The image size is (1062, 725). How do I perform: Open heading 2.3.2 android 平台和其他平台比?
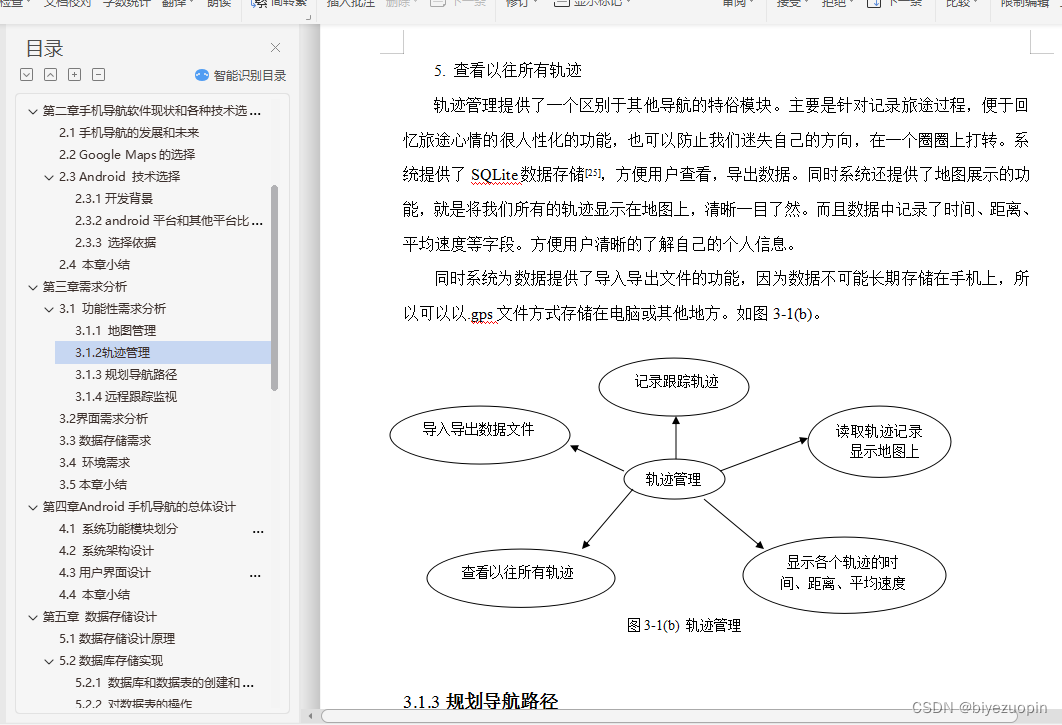(169, 221)
